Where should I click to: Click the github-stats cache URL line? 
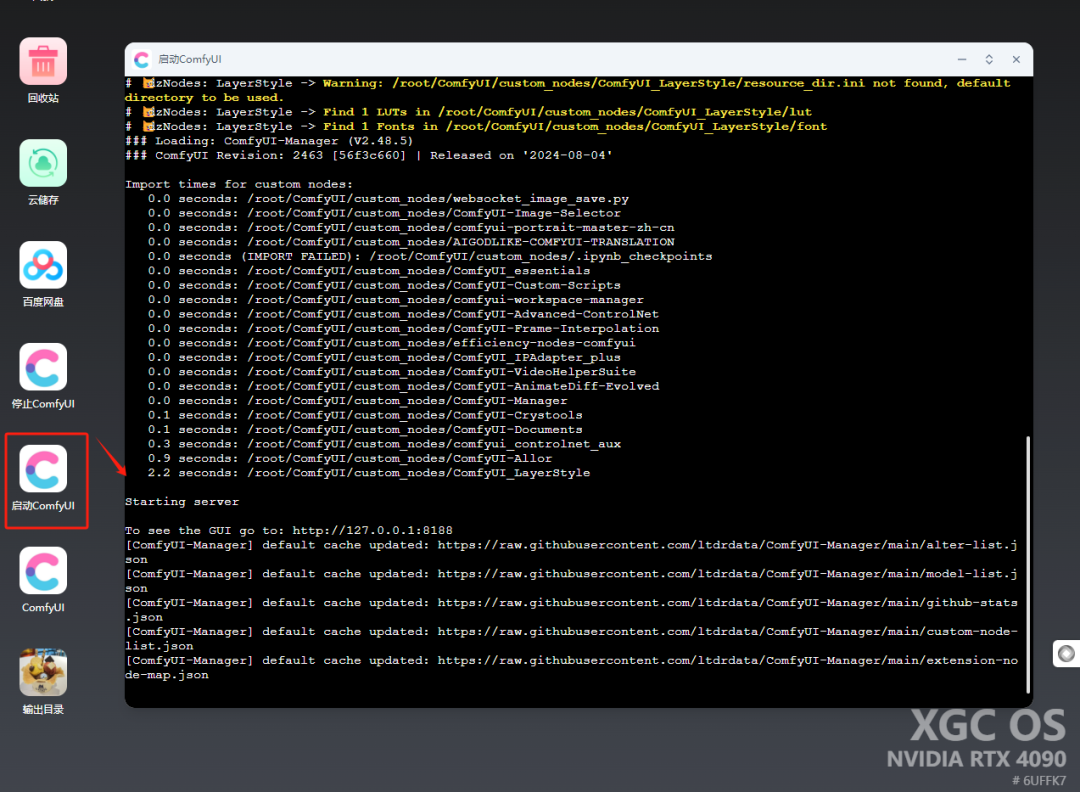571,610
